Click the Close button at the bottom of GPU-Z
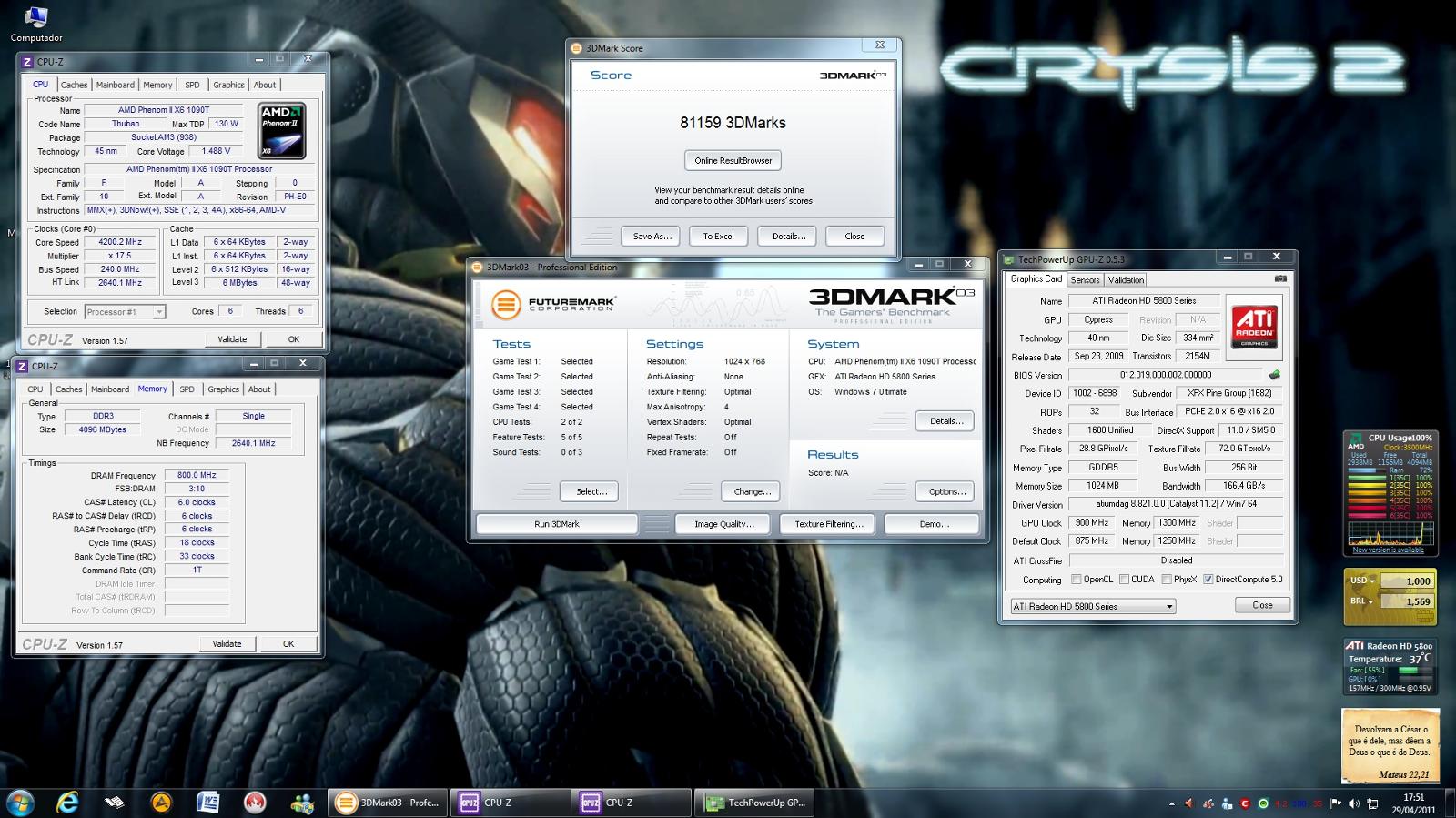This screenshot has width=1456, height=818. pyautogui.click(x=1262, y=605)
